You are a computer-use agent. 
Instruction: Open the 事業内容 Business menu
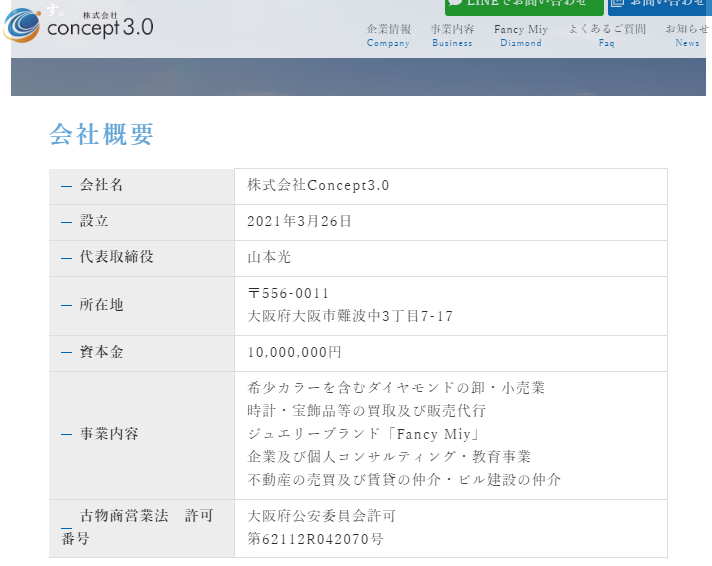[x=452, y=35]
